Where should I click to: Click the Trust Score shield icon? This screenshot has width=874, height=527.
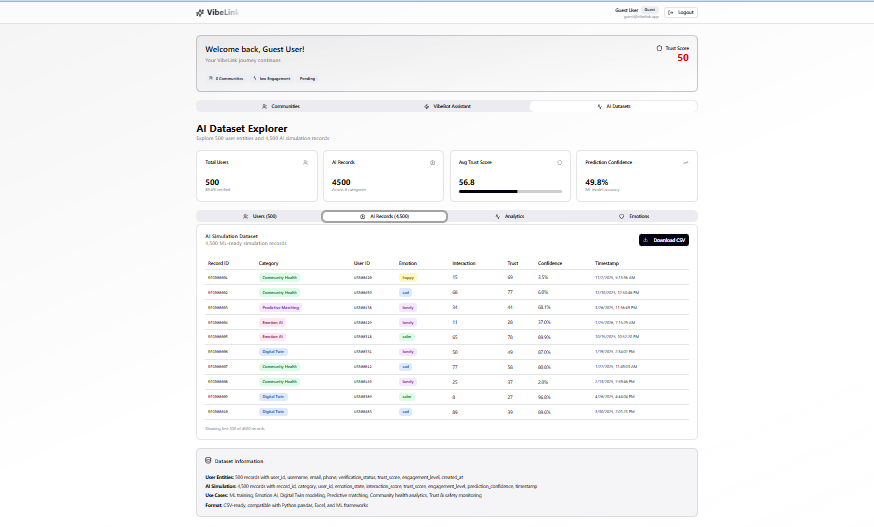click(x=659, y=48)
